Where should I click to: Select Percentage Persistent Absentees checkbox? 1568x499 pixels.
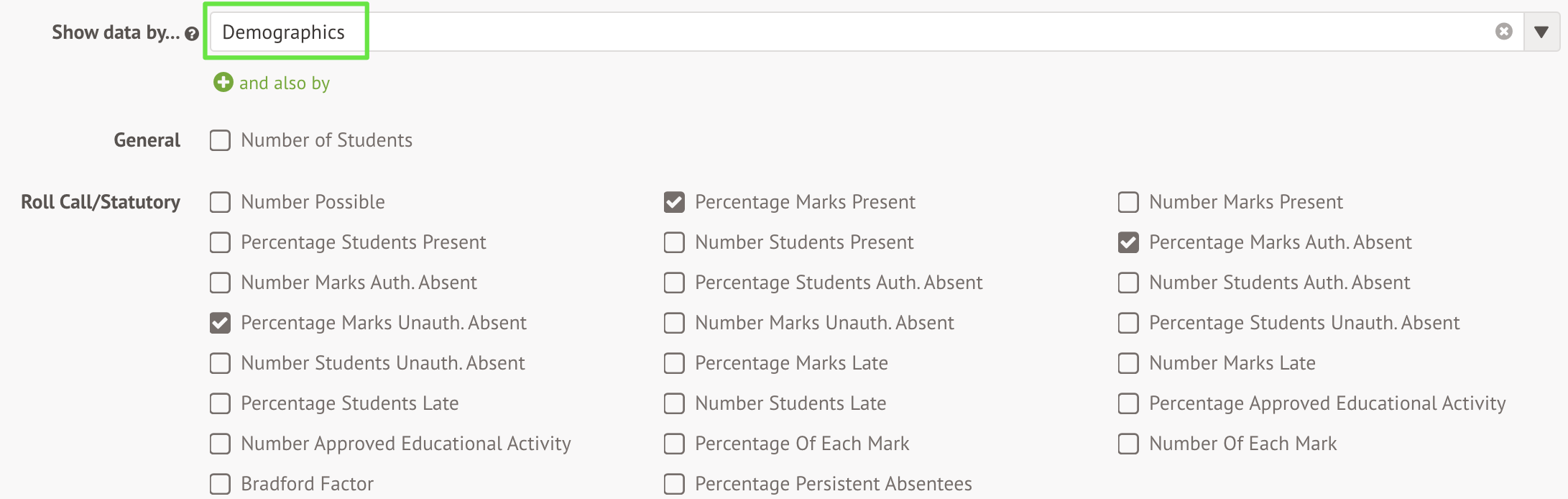(674, 484)
